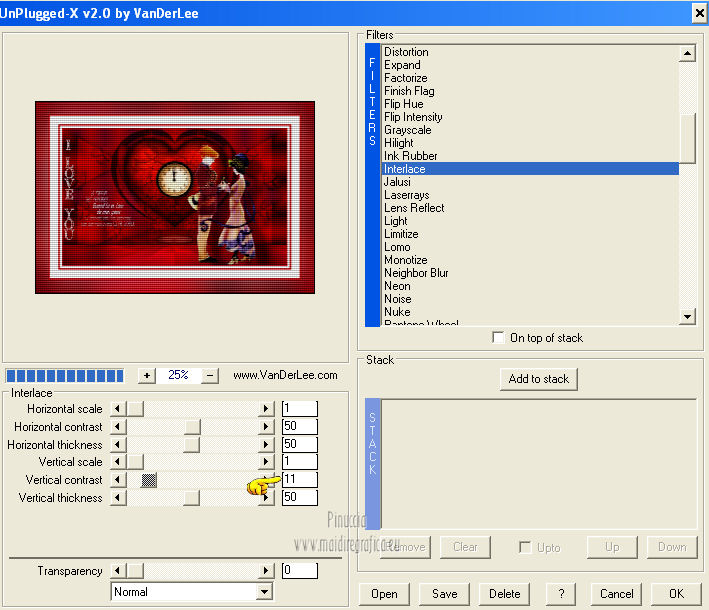Image resolution: width=709 pixels, height=610 pixels.
Task: Decrease Horizontal contrast with left arrow
Action: (x=118, y=426)
